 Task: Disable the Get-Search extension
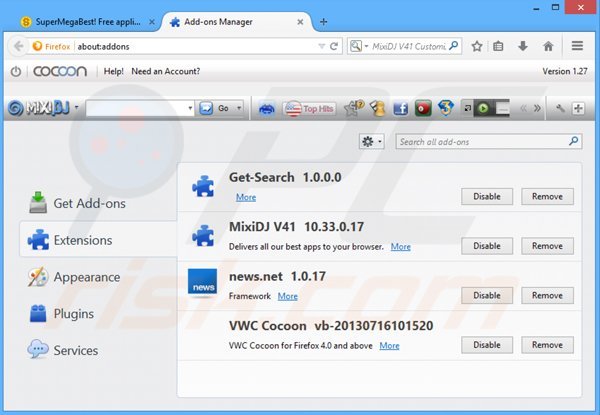[487, 196]
